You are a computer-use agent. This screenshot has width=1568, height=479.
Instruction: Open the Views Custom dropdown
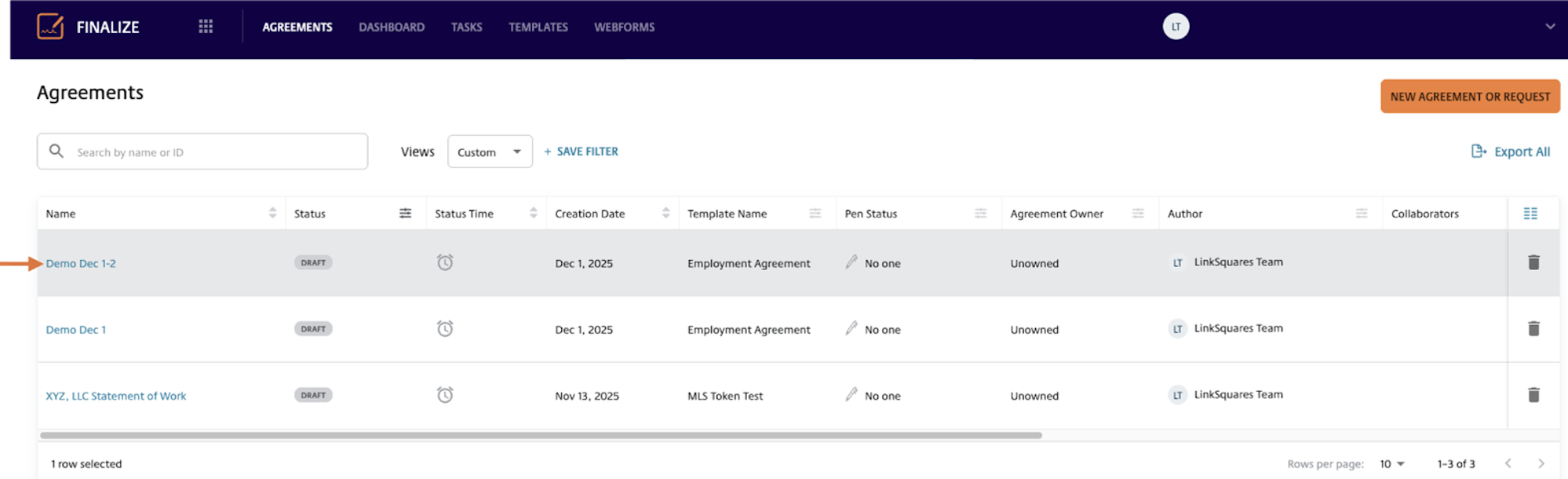click(x=489, y=152)
